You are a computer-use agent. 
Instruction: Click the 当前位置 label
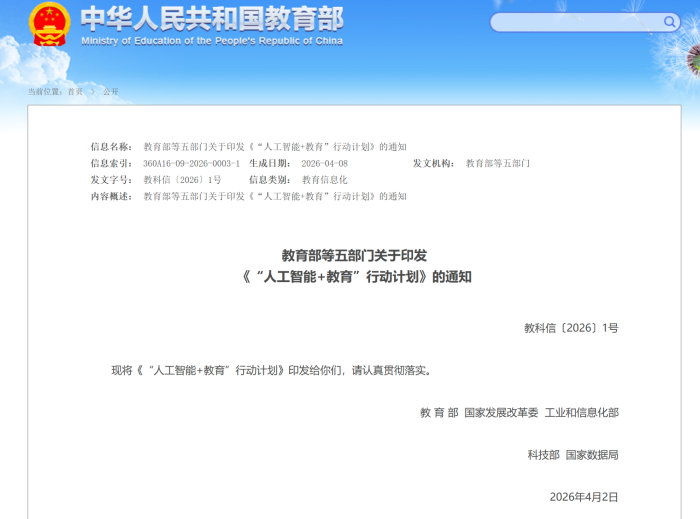coord(45,91)
